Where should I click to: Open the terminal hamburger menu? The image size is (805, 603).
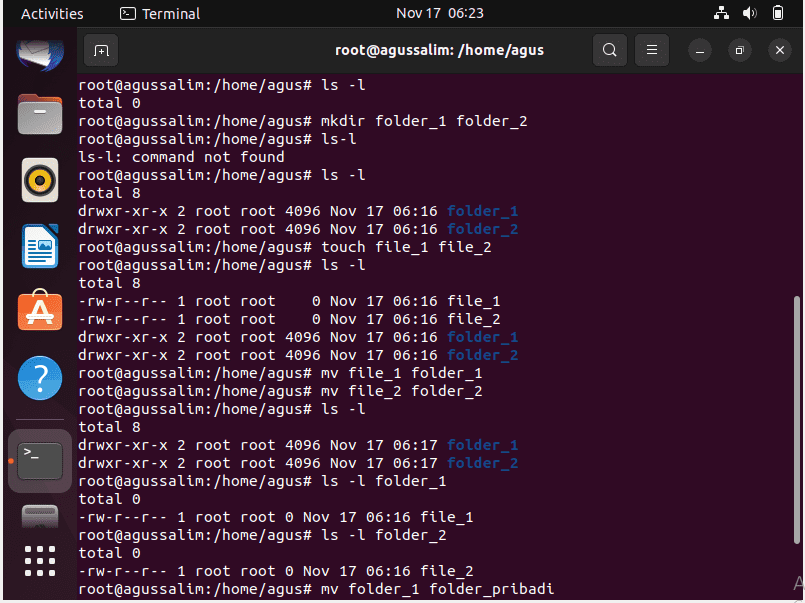point(651,50)
